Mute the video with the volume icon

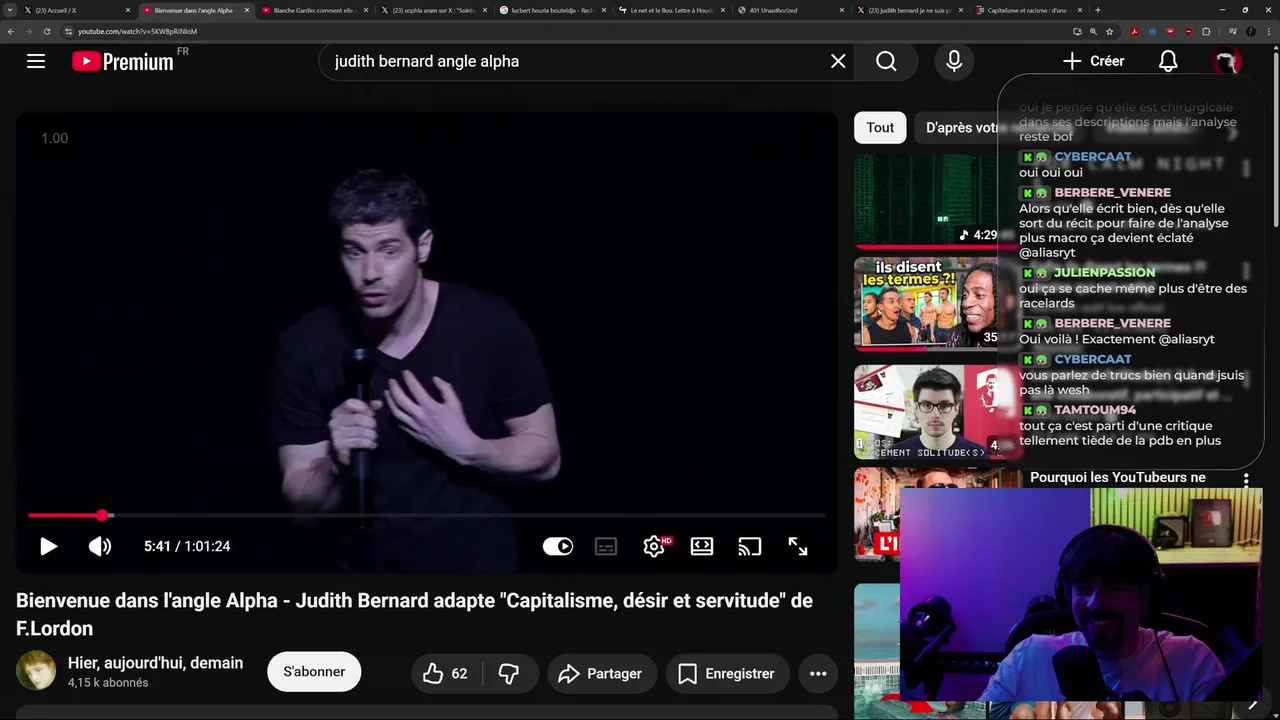click(x=100, y=546)
